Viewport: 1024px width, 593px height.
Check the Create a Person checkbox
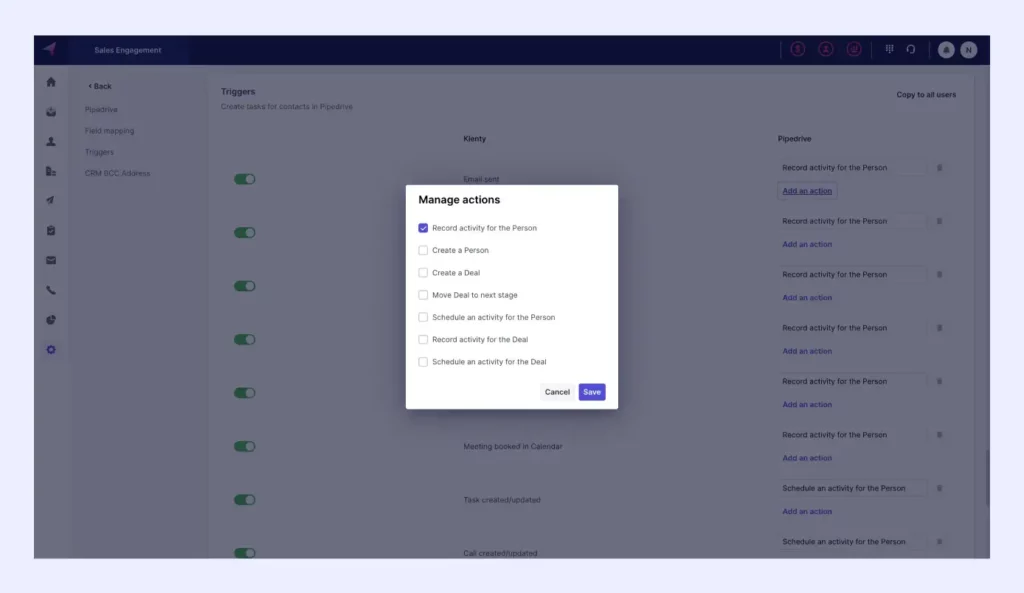pos(423,250)
